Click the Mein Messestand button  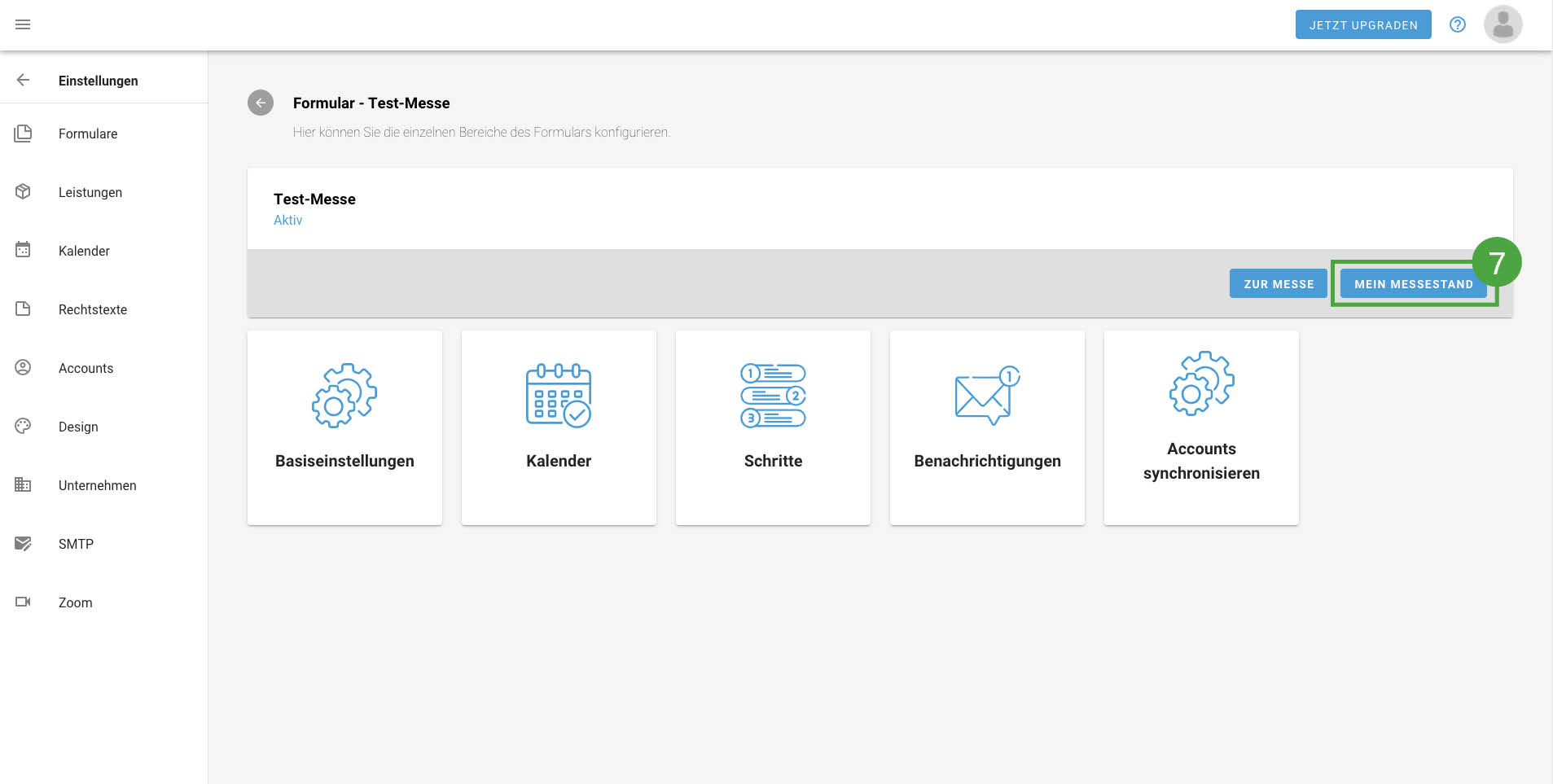pos(1413,284)
